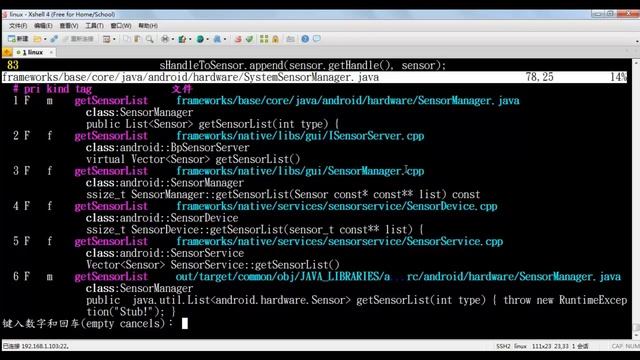Click terminal vertical scrollbar up arrow
The height and width of the screenshot is (360, 640).
click(636, 62)
